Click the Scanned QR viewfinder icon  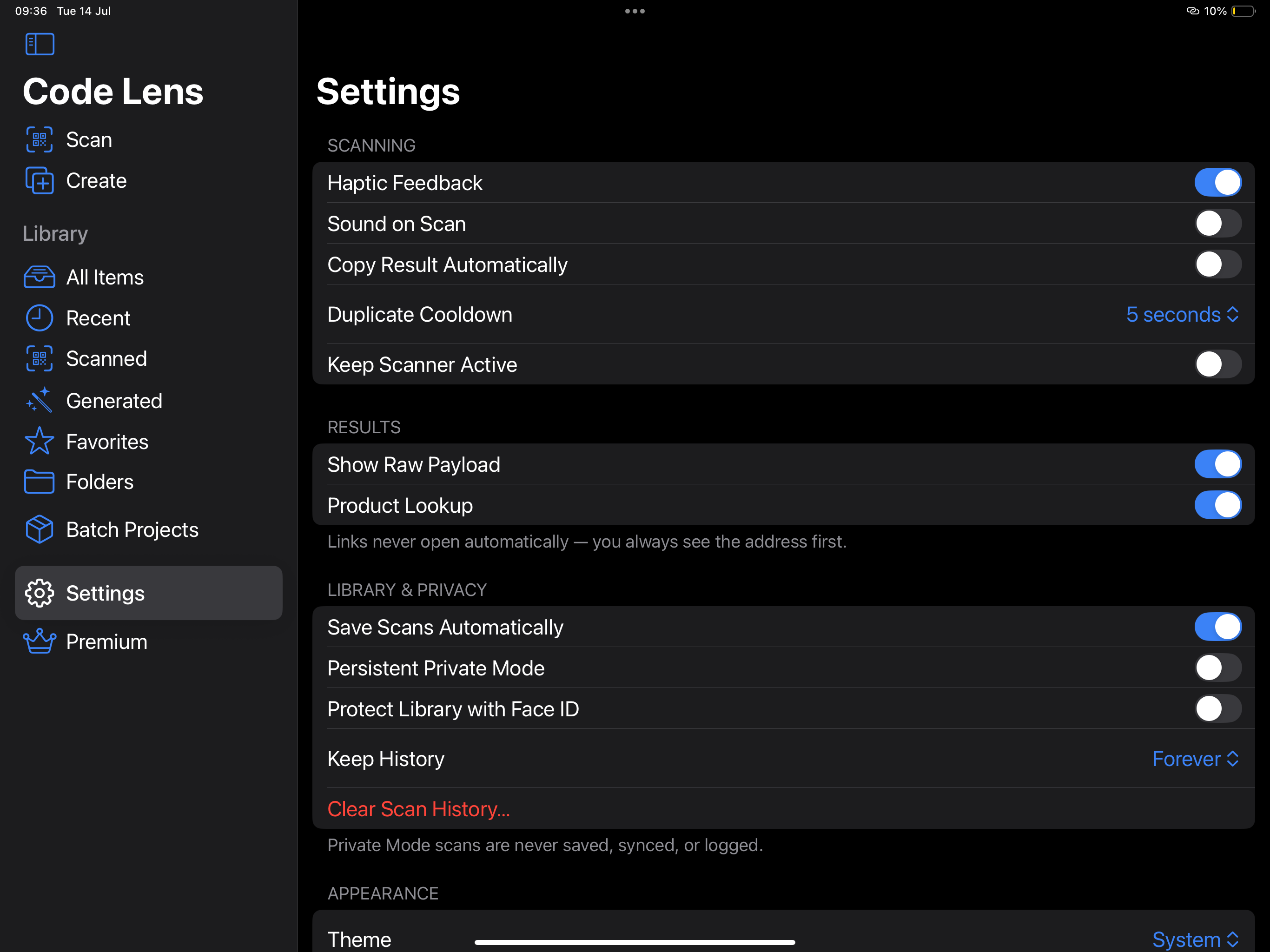tap(39, 359)
